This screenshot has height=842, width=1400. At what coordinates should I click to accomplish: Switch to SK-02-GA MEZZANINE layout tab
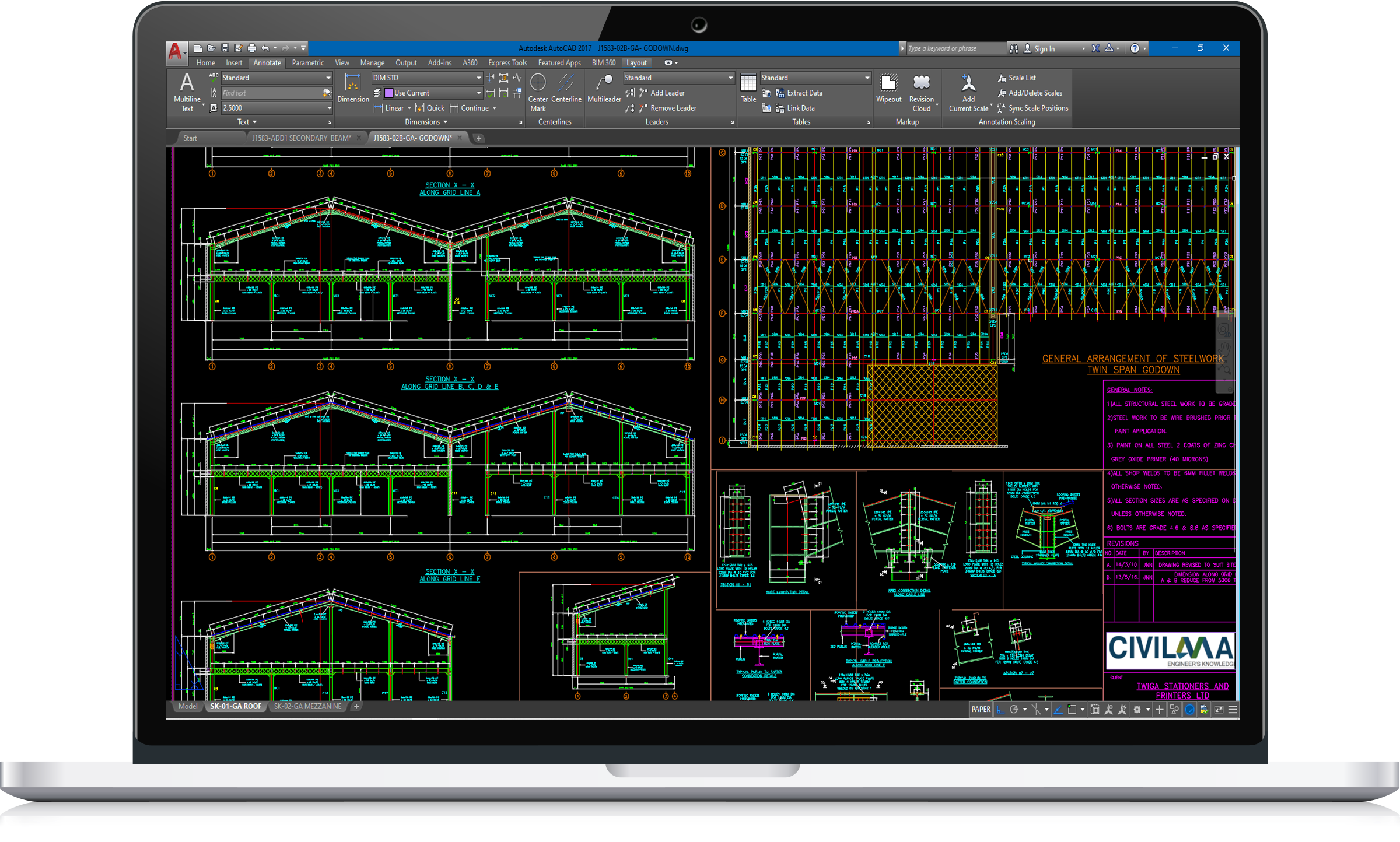click(x=307, y=706)
